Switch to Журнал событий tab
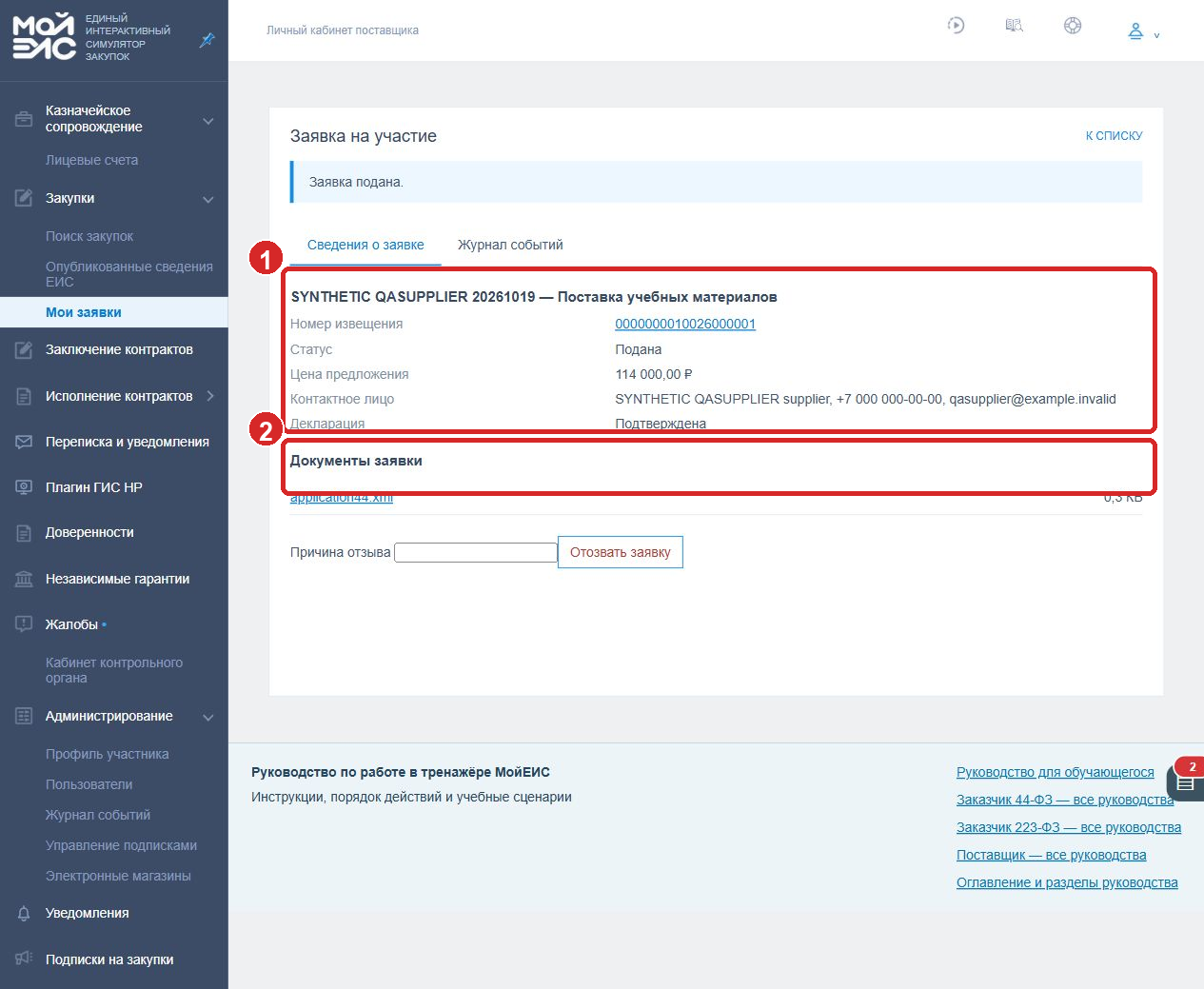Viewport: 1204px width, 989px height. coord(510,245)
